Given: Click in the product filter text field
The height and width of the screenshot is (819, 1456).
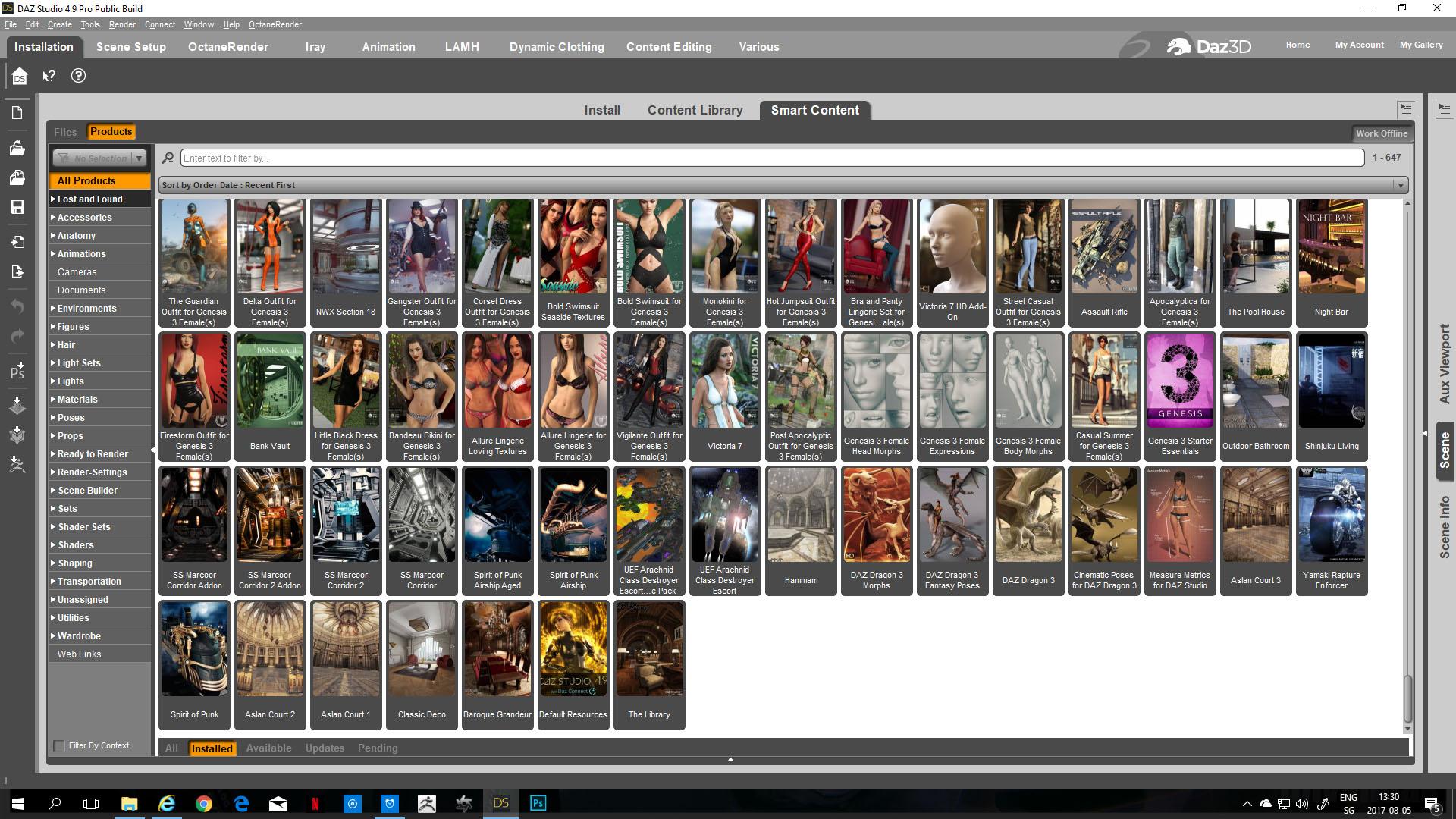Looking at the screenshot, I should pos(771,158).
